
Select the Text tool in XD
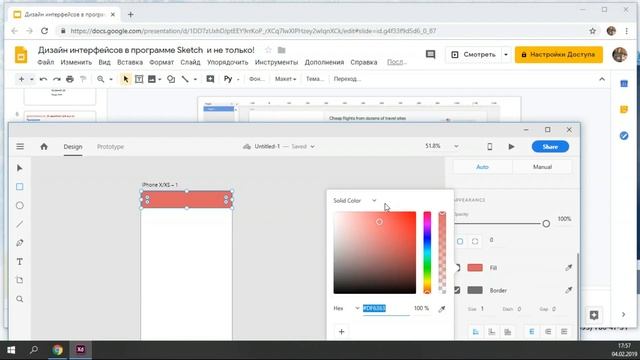[20, 262]
